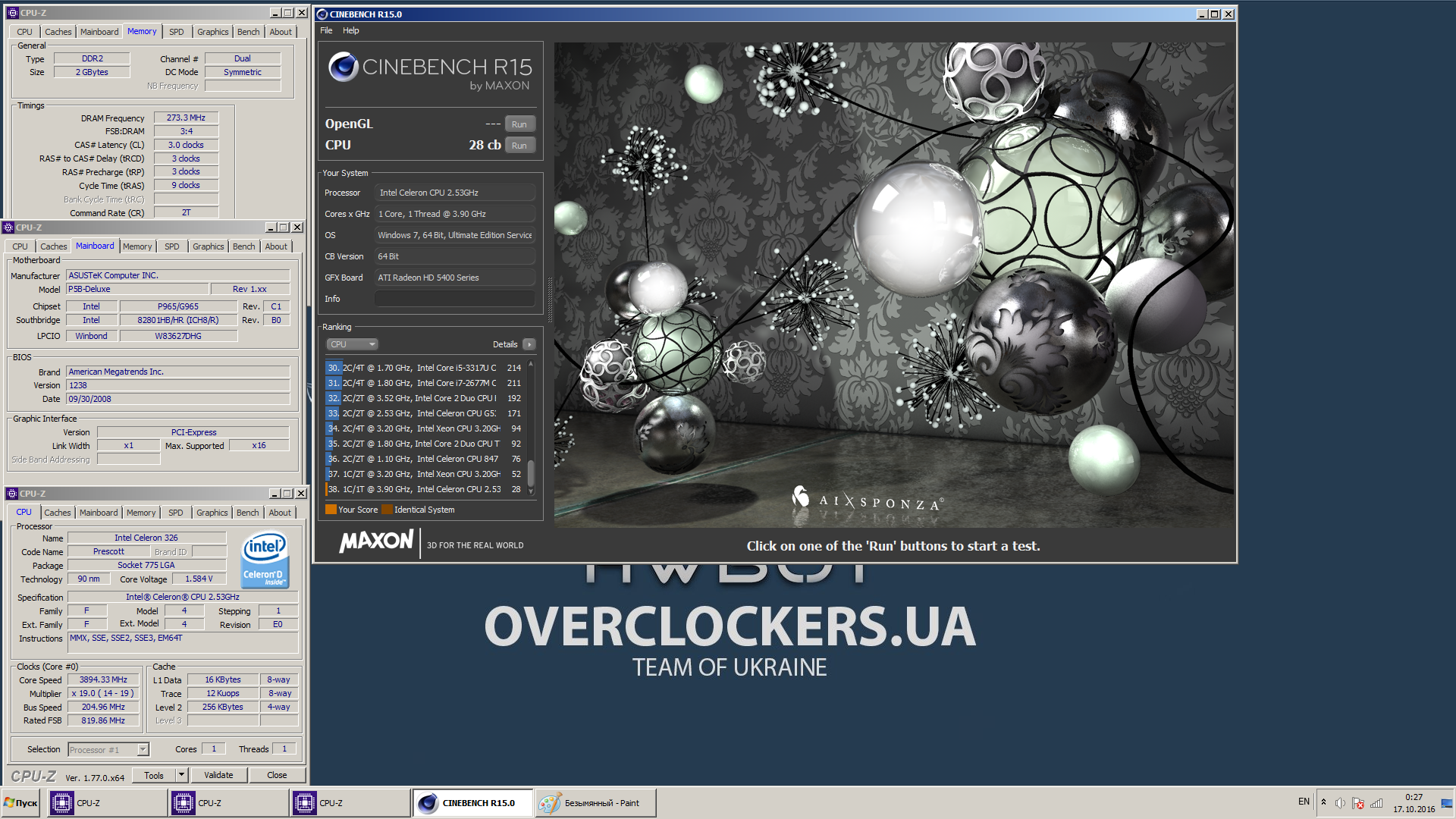The width and height of the screenshot is (1456, 819).
Task: Click the AIXSPONZA logo in render view
Action: pyautogui.click(x=867, y=500)
